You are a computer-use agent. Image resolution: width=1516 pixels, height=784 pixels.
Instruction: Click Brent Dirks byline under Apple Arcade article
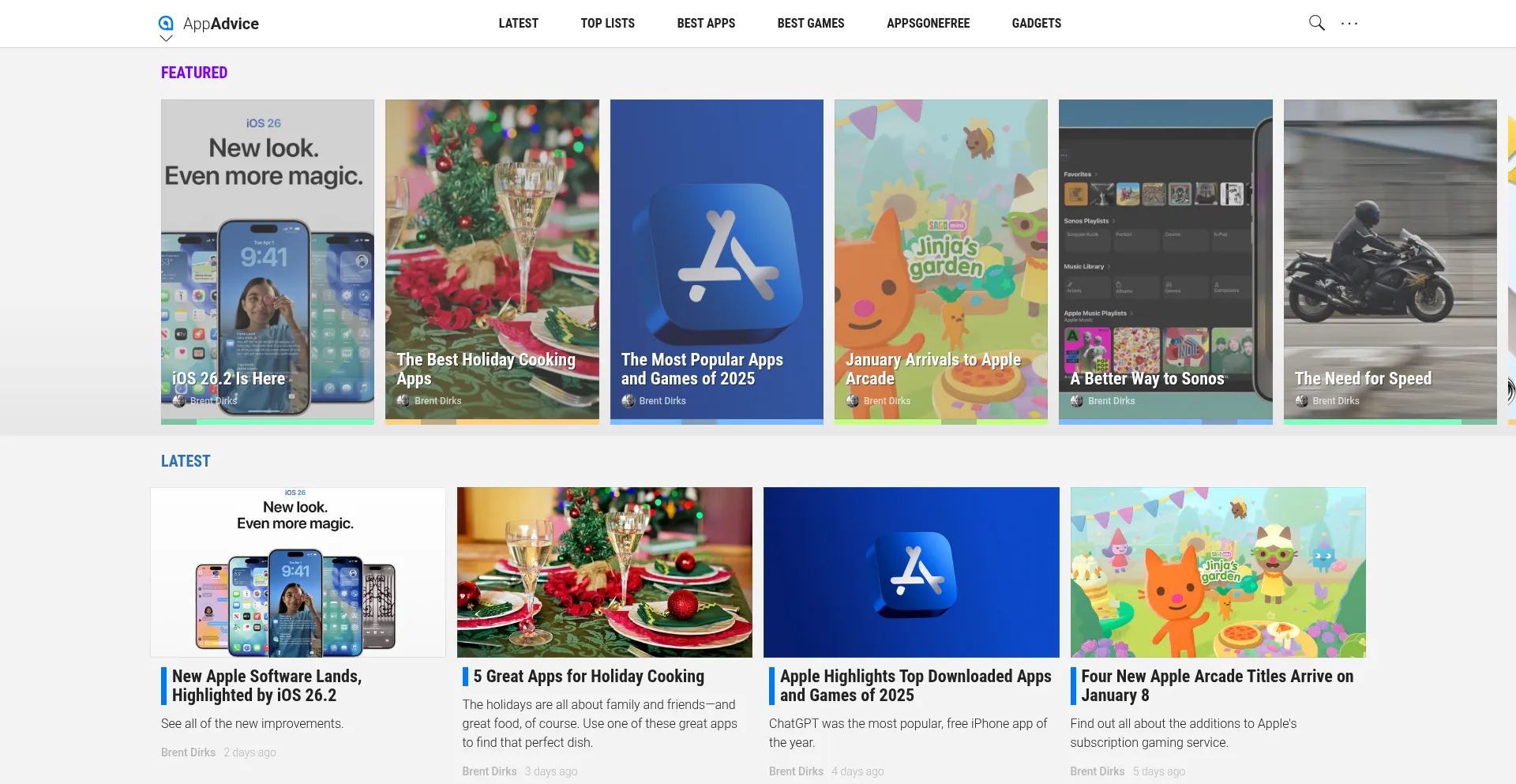point(1097,771)
